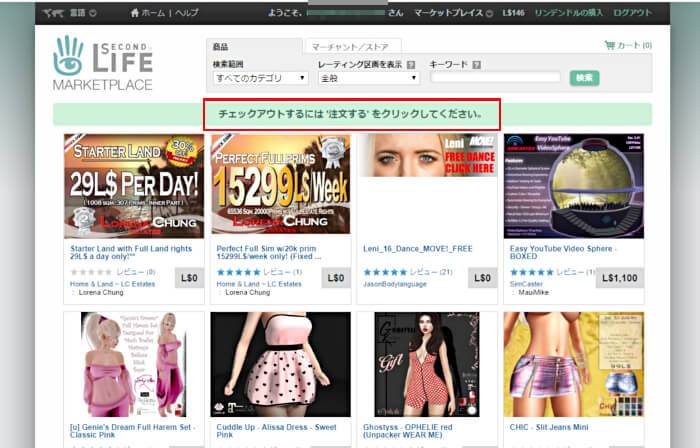The image size is (700, 448).
Task: Open Easy YouTube Video Sphere - BOXED link
Action: click(x=563, y=253)
